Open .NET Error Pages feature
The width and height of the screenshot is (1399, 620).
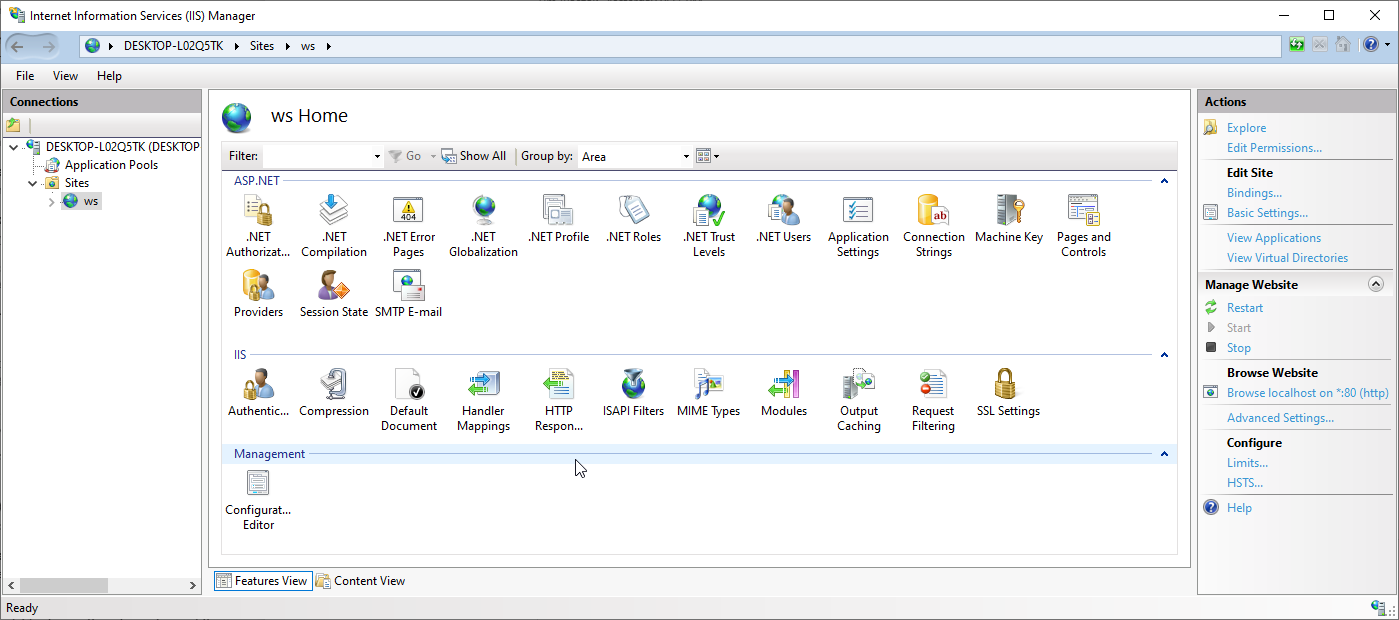point(408,225)
